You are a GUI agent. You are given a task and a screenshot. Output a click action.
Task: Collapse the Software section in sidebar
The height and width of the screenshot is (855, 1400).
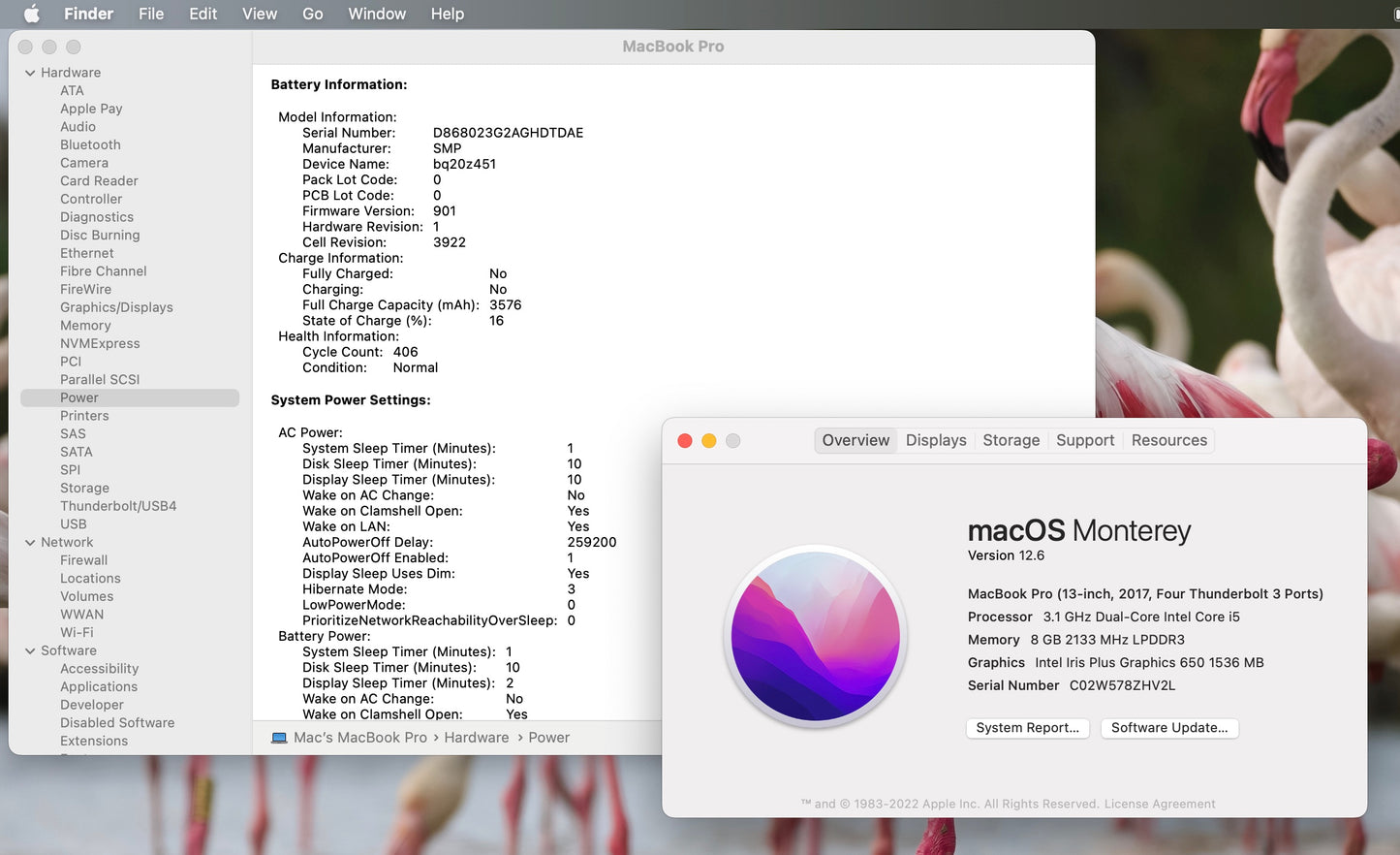click(30, 651)
